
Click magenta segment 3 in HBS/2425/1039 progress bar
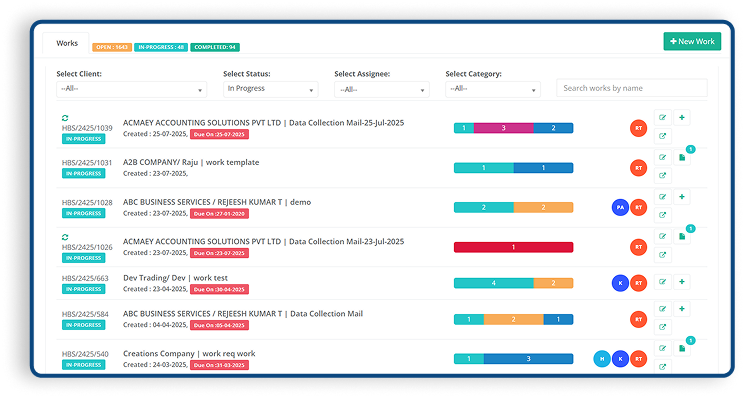coord(504,128)
